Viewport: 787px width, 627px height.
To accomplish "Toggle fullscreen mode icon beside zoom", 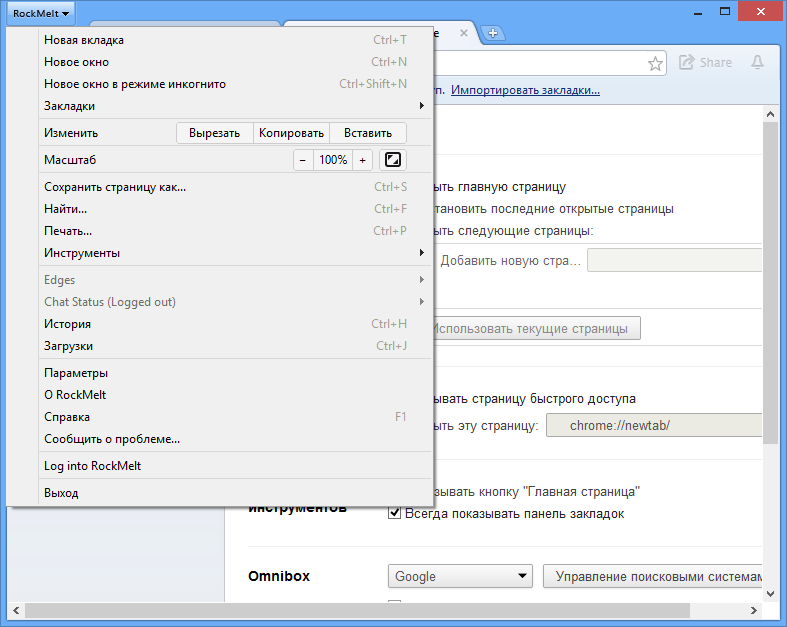I will click(392, 160).
